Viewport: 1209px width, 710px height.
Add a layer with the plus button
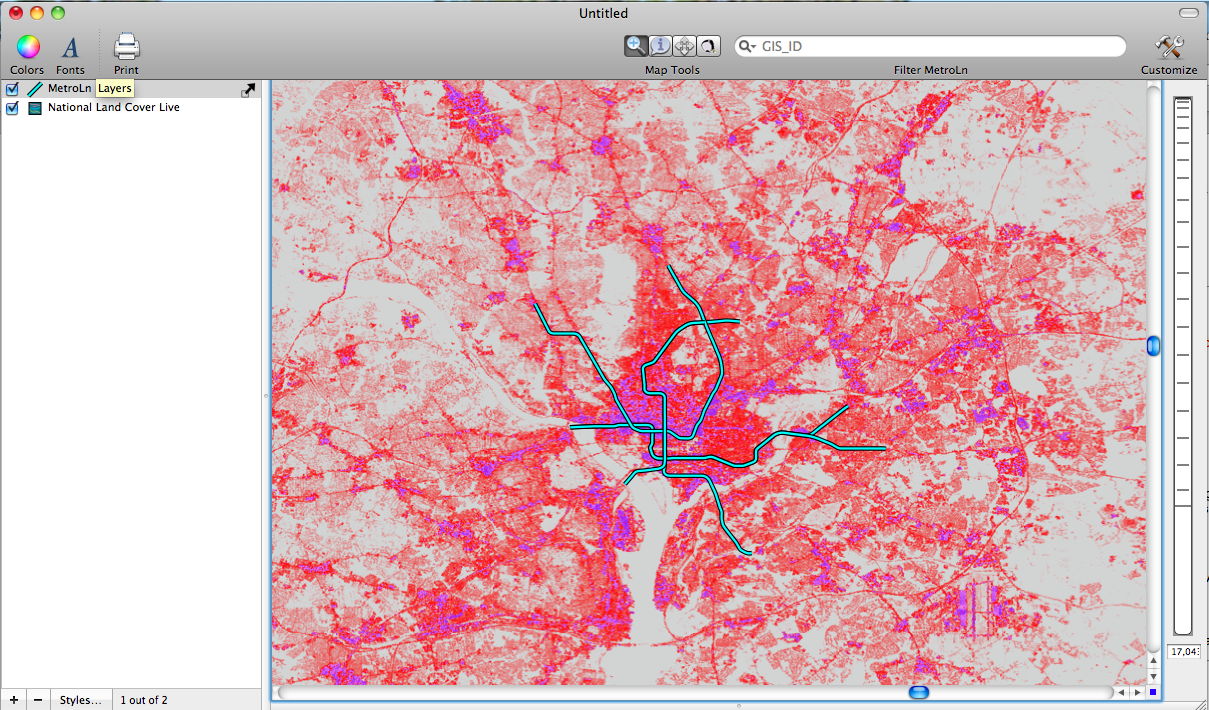tap(13, 699)
